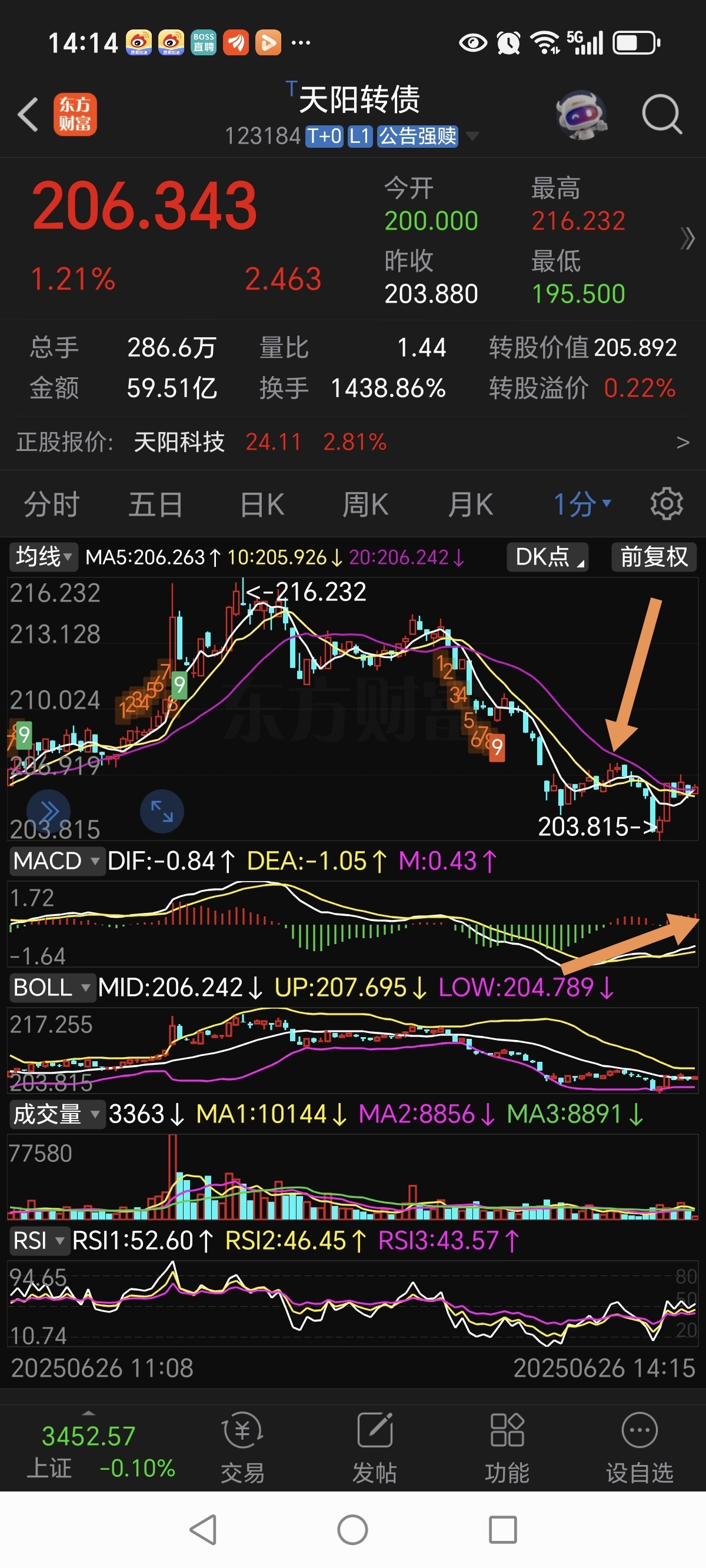Tap the BOSS直聘 notification icon
The image size is (706, 1568).
coord(204,42)
